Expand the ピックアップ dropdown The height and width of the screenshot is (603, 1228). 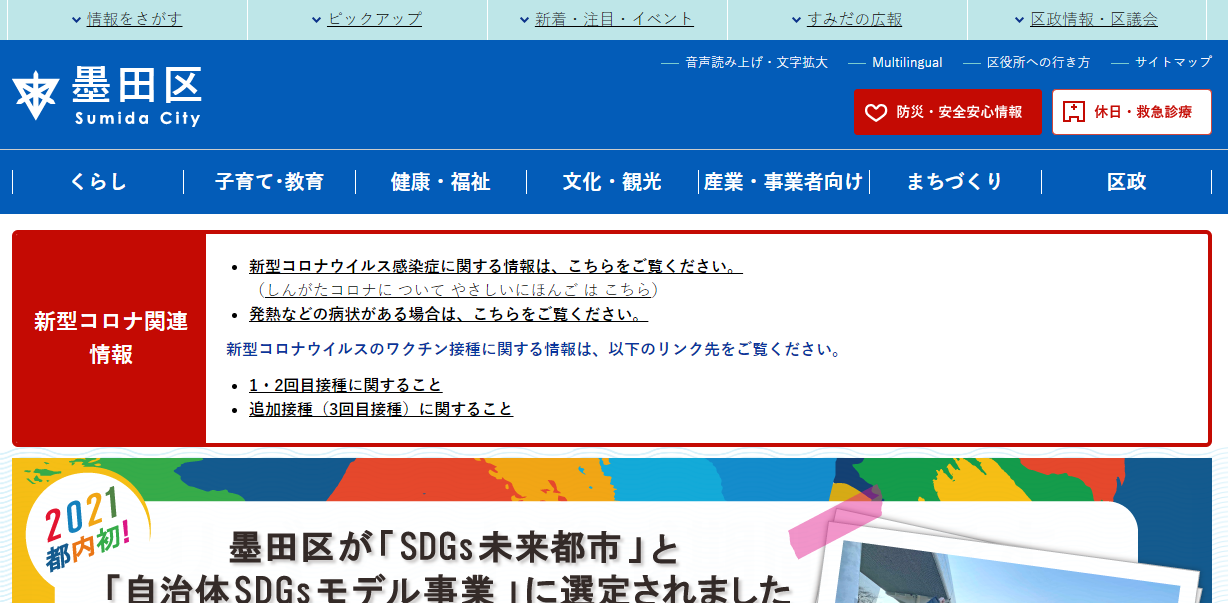point(367,19)
